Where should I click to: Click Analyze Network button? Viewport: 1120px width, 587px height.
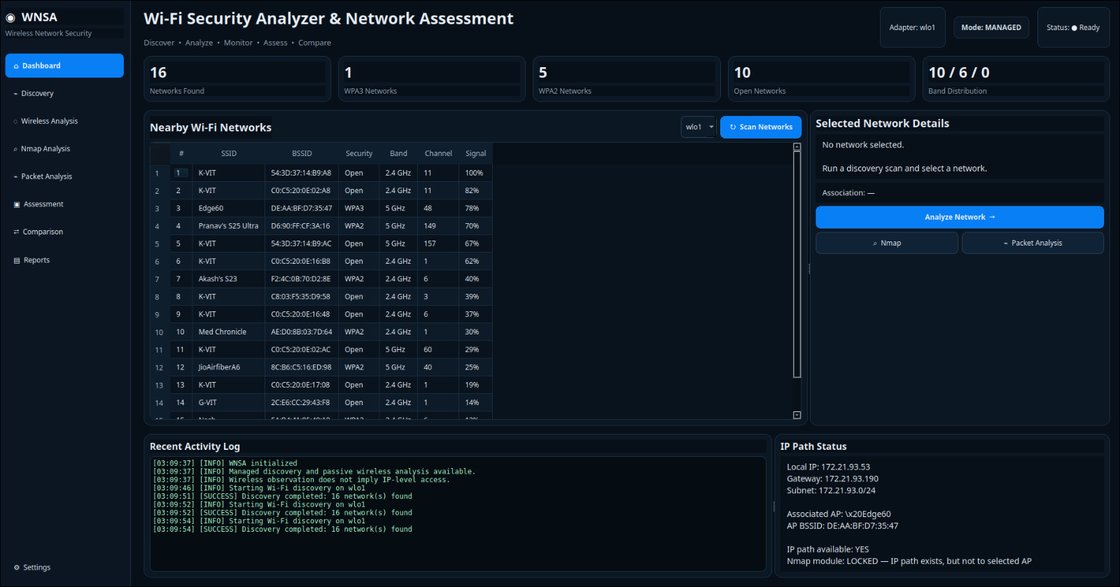coord(959,217)
